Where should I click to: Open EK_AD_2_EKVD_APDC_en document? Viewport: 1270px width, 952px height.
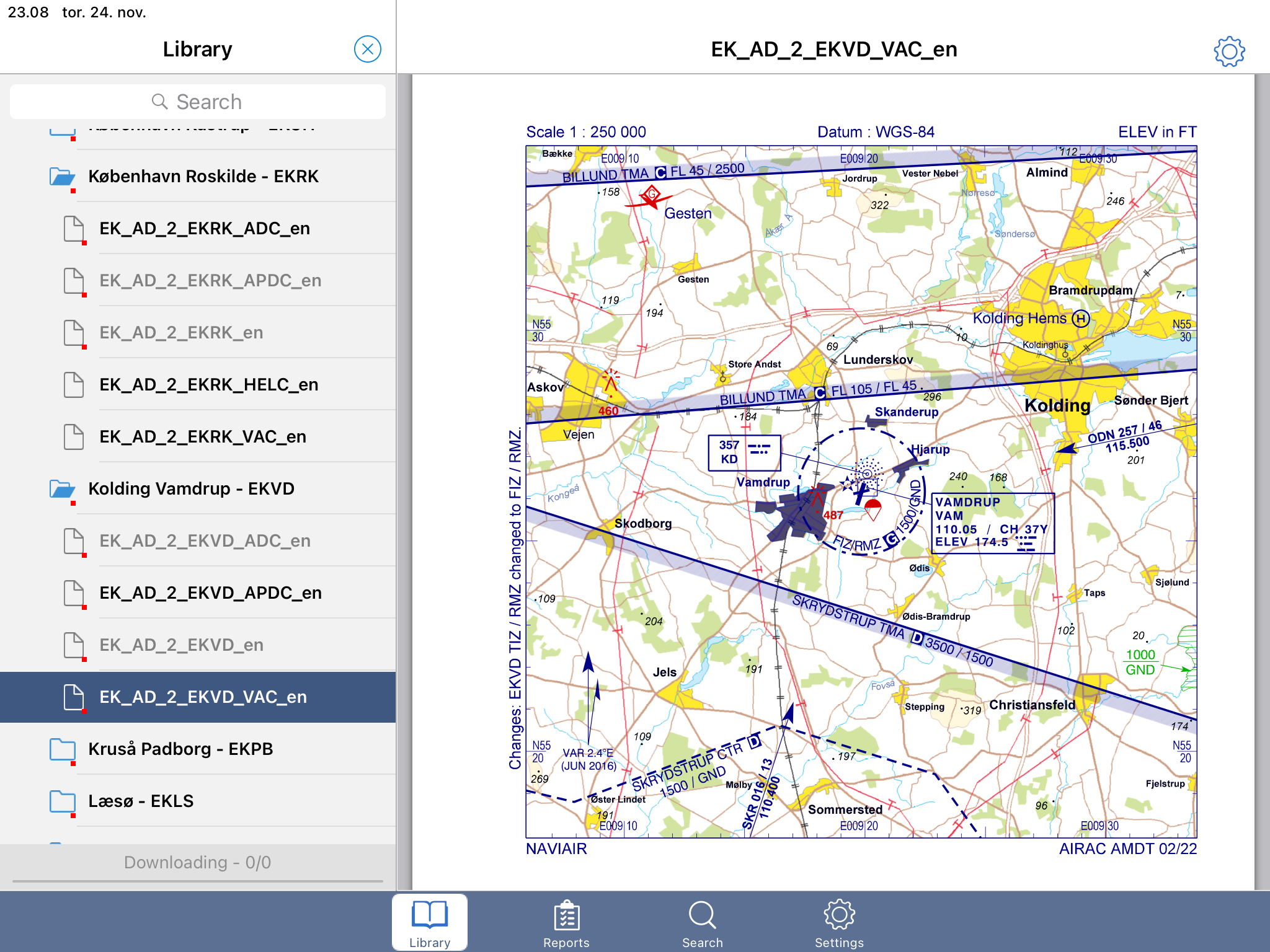pos(198,593)
